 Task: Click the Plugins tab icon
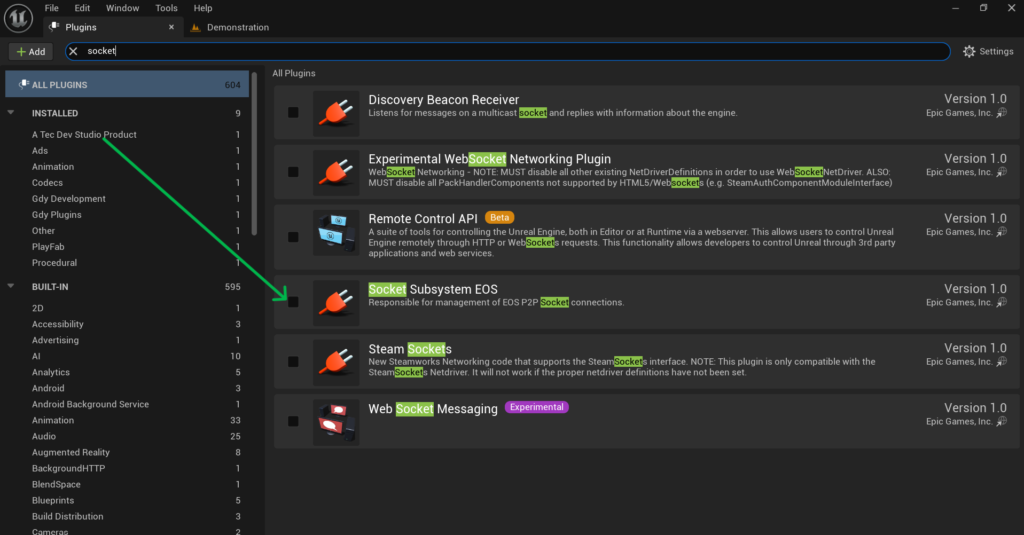(x=54, y=27)
